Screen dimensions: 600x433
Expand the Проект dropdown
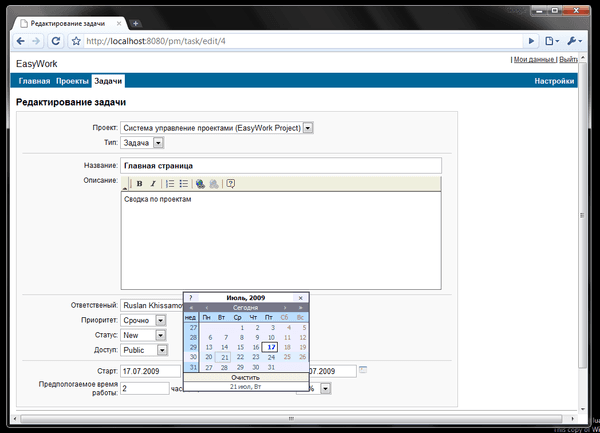coord(308,128)
